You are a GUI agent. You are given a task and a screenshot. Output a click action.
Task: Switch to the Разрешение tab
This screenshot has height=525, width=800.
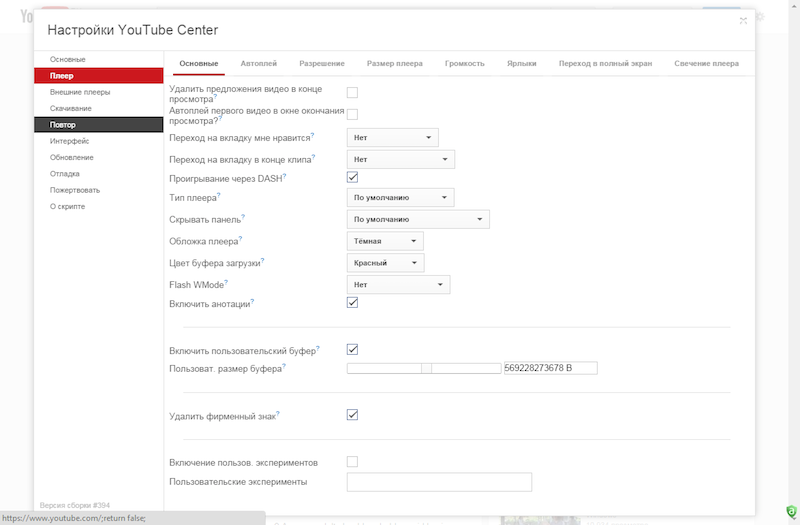click(322, 64)
